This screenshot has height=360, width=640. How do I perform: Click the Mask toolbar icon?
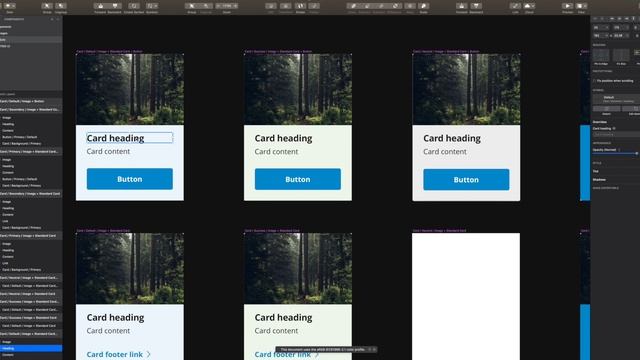pos(410,6)
